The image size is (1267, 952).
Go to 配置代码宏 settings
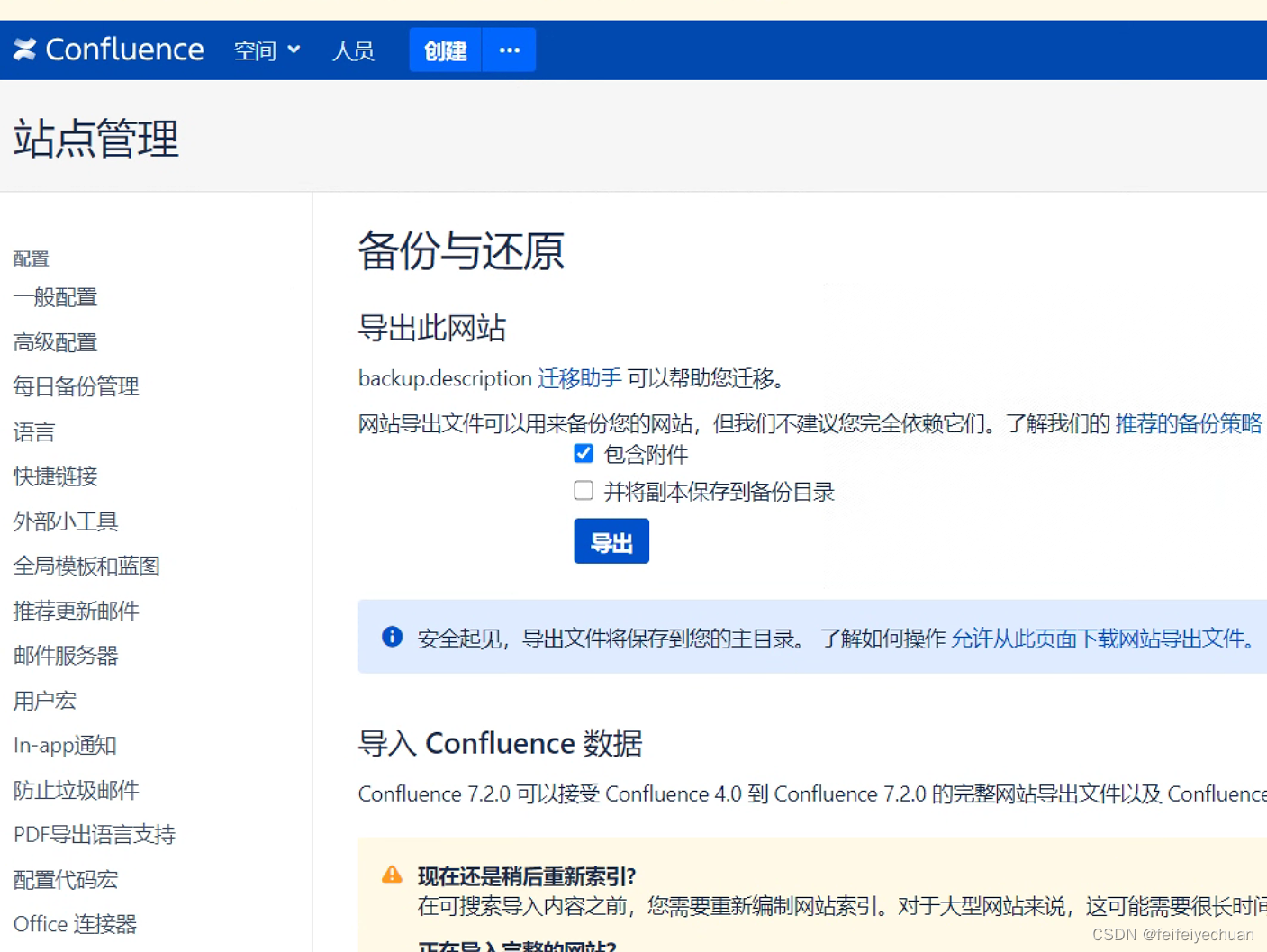pyautogui.click(x=66, y=879)
